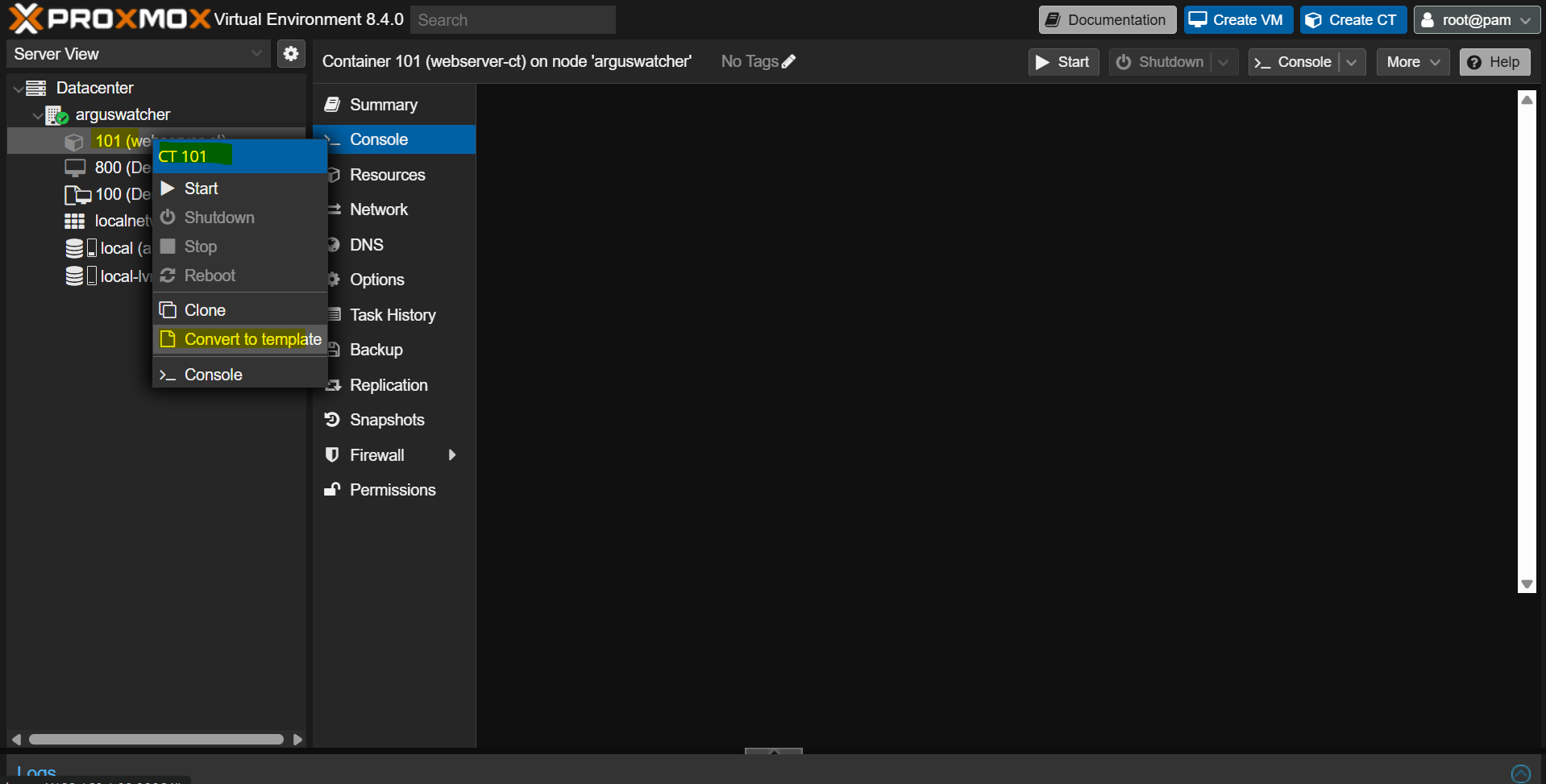This screenshot has height=784, width=1546.
Task: Open the DNS tab
Action: (394, 245)
